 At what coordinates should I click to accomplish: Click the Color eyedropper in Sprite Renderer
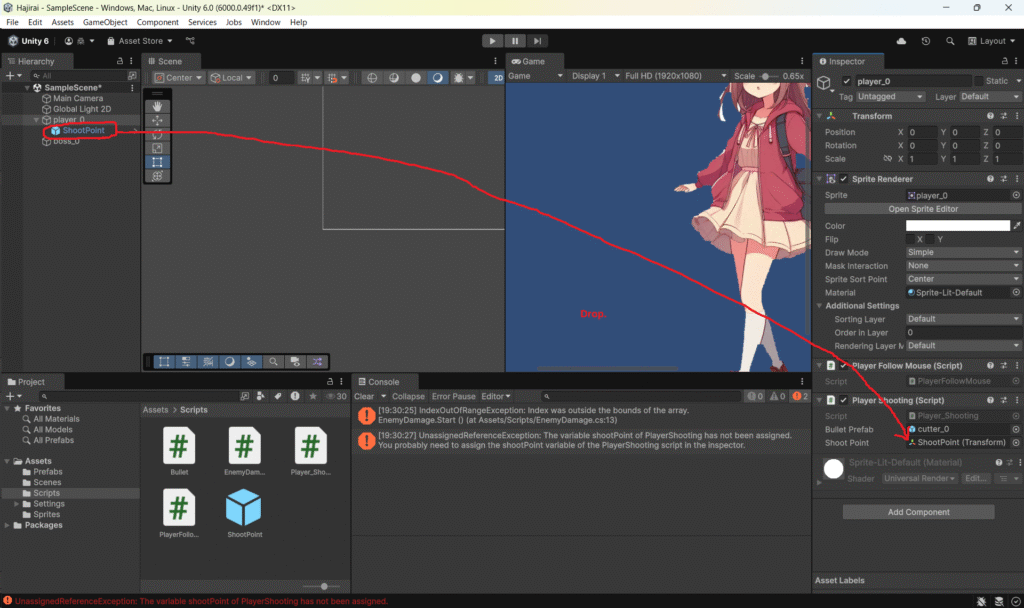[1016, 225]
